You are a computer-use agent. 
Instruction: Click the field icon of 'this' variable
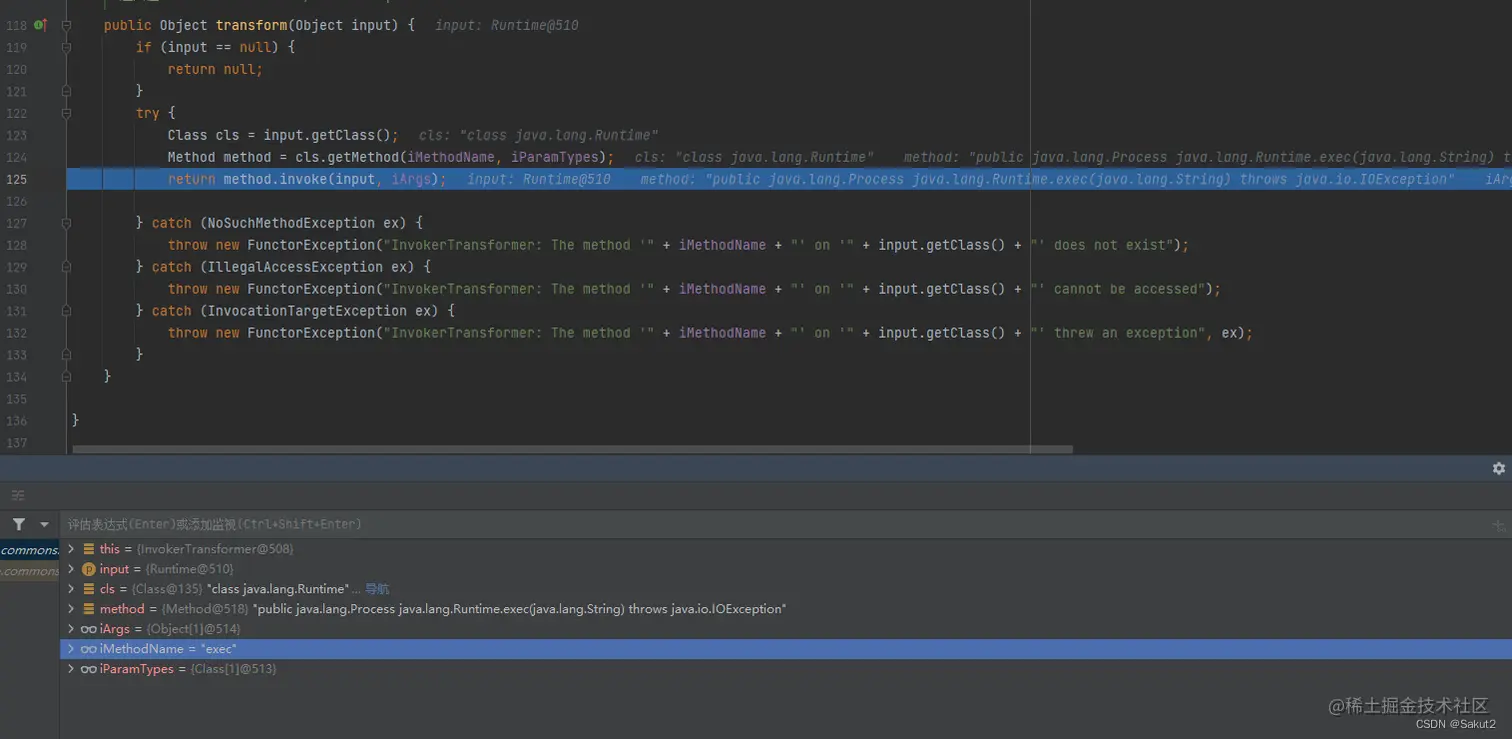coord(89,549)
